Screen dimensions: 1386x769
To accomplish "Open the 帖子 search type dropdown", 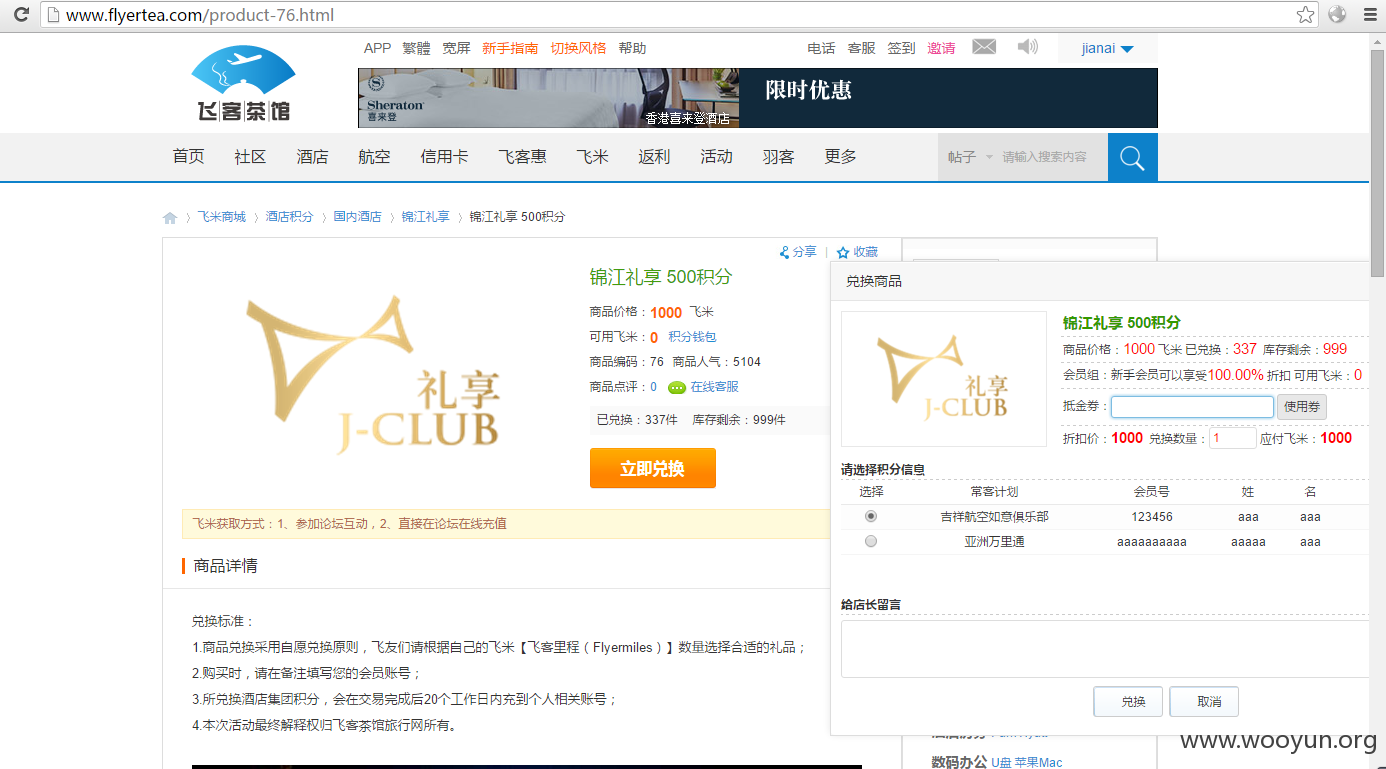I will tap(970, 157).
